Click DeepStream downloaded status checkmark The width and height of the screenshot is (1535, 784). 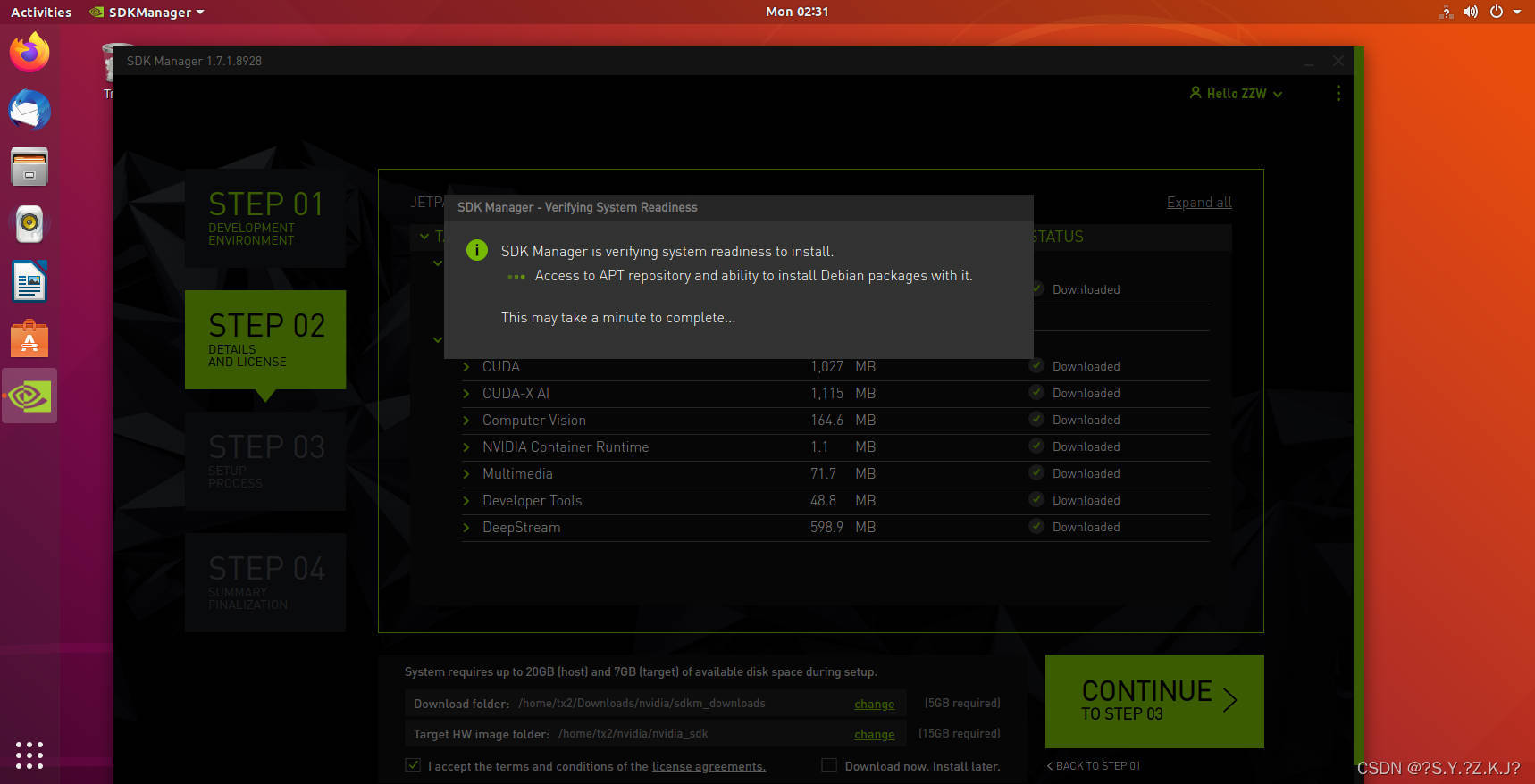(x=1036, y=527)
